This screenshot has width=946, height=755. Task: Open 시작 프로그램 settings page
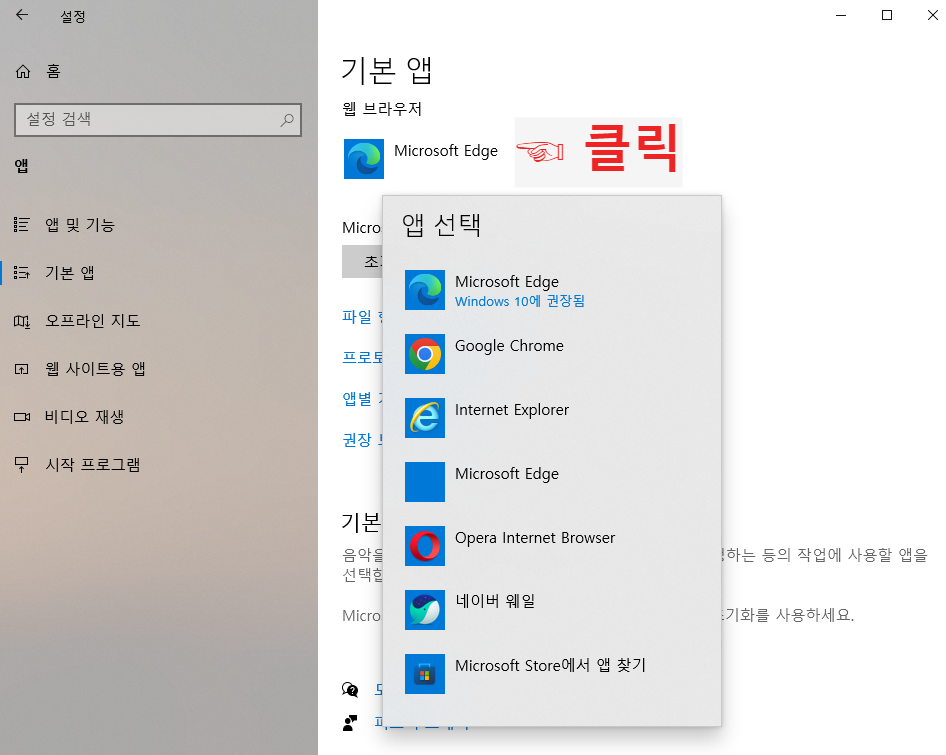[x=93, y=465]
